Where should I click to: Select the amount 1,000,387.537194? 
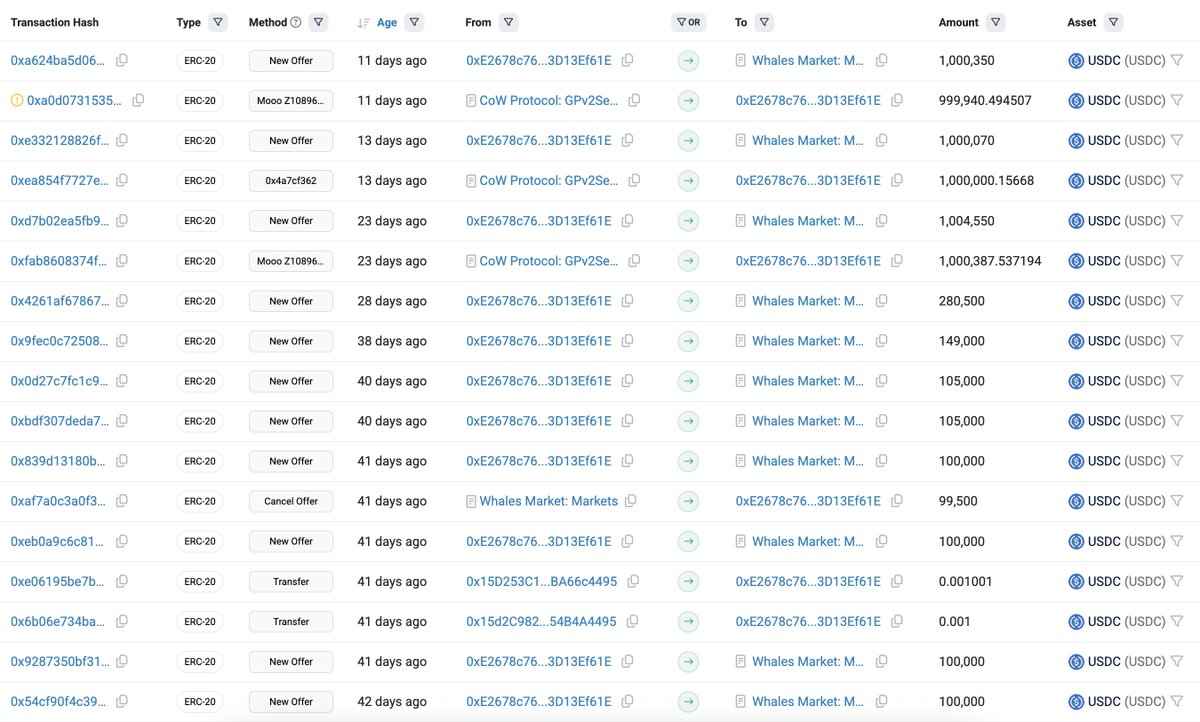(990, 261)
